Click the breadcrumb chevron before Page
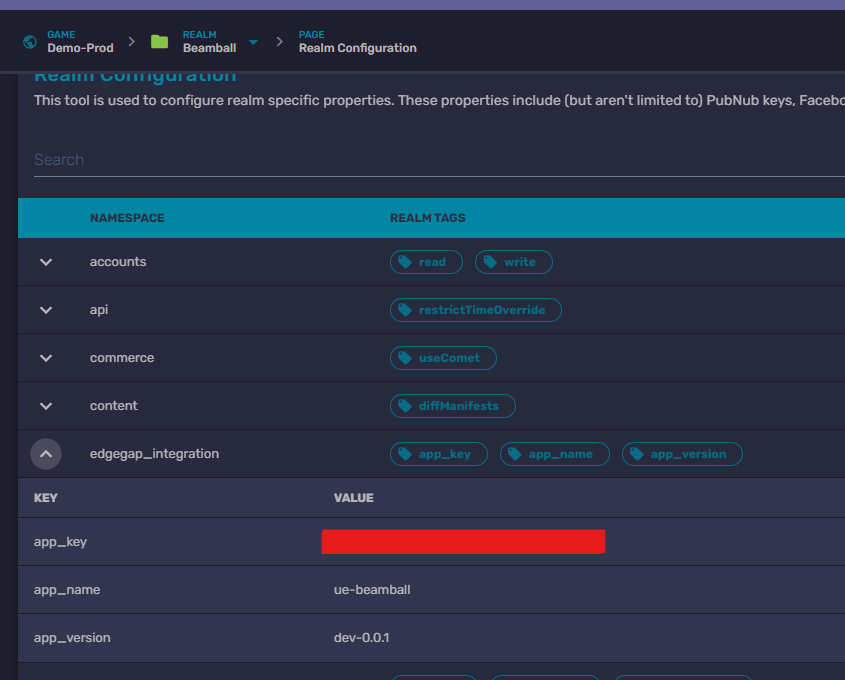845x680 pixels. 279,42
